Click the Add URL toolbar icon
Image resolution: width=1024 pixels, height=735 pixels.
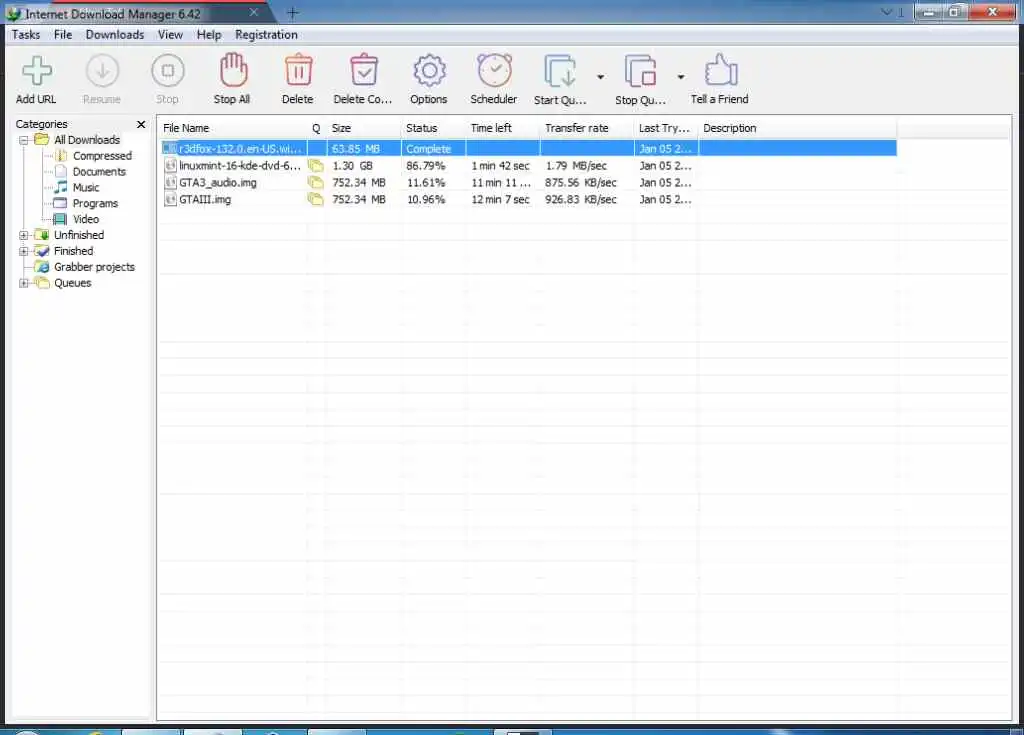tap(37, 71)
